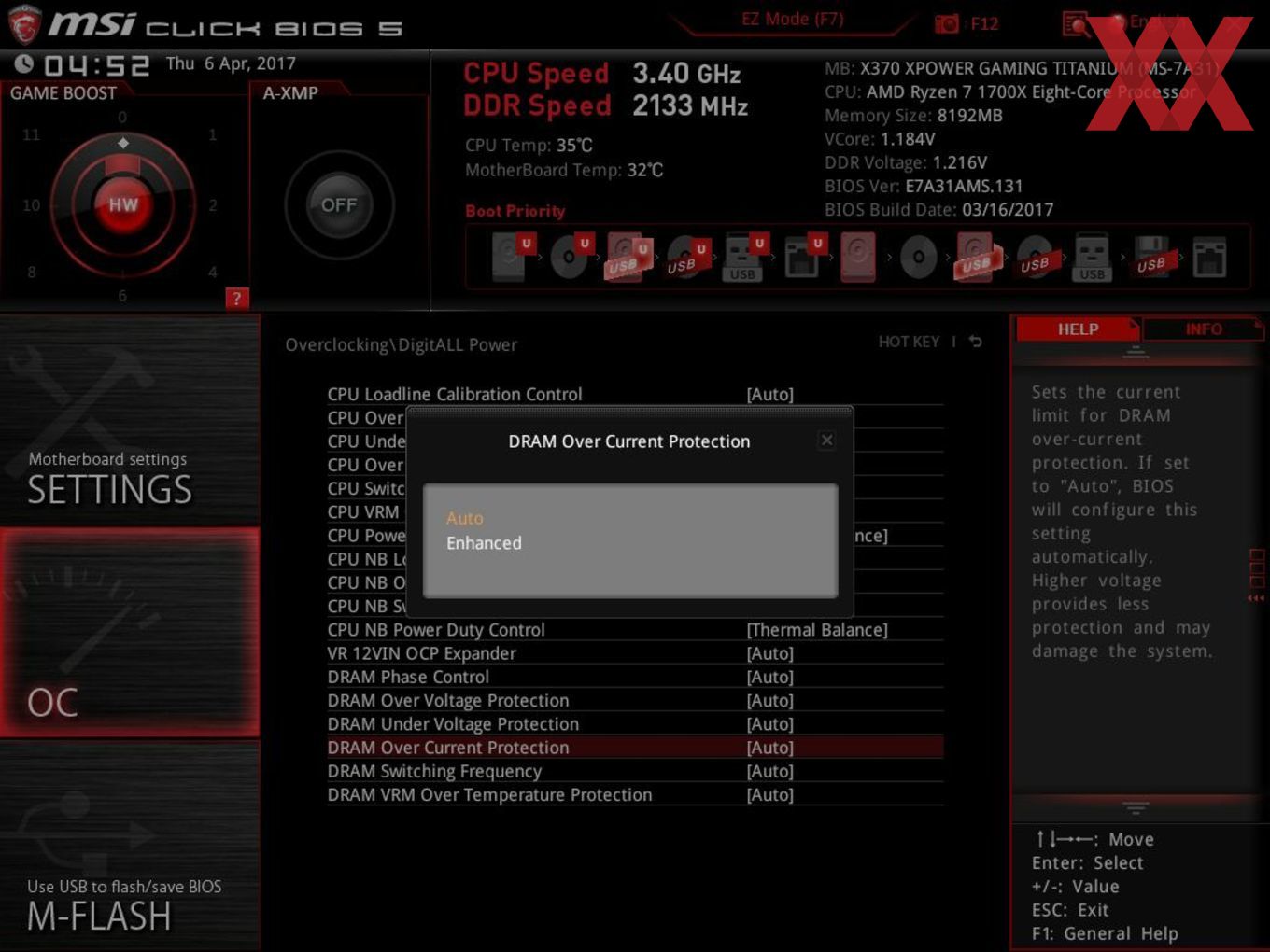Screen dimensions: 1270x952
Task: Select the partially hidden CPU Unde row
Action: [x=366, y=441]
